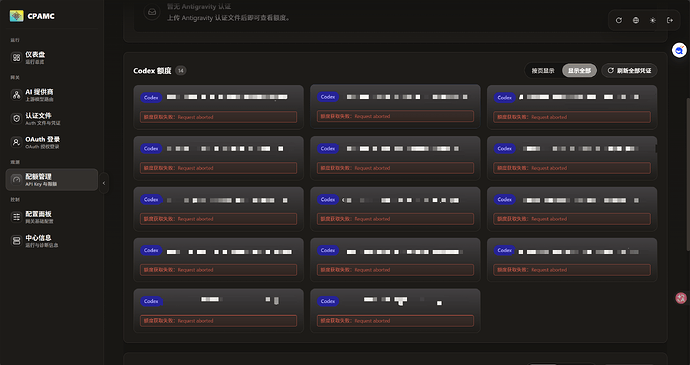Open the blue floating assistant icon
Screen dimensions: 690x365
[679, 50]
